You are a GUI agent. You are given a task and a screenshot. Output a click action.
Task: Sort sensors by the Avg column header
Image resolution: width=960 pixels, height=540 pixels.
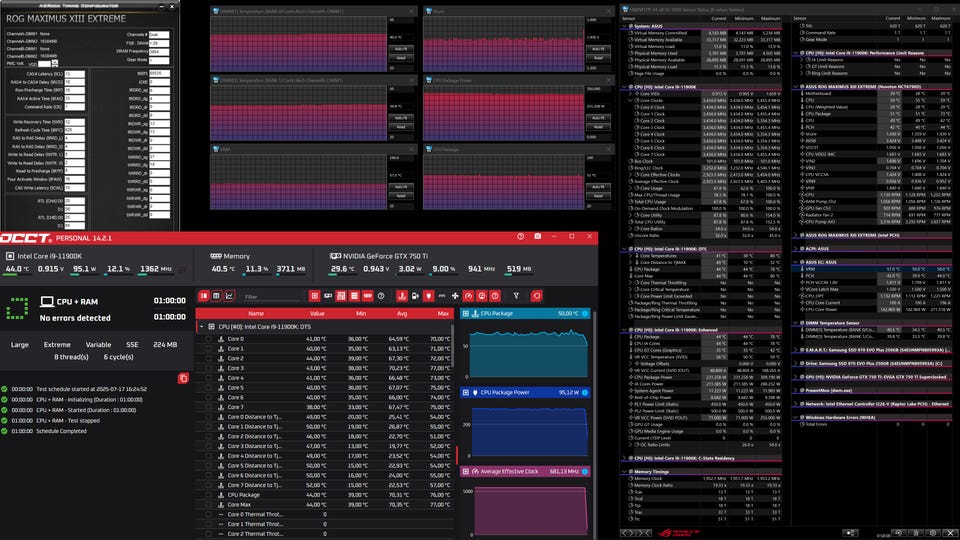(x=402, y=313)
